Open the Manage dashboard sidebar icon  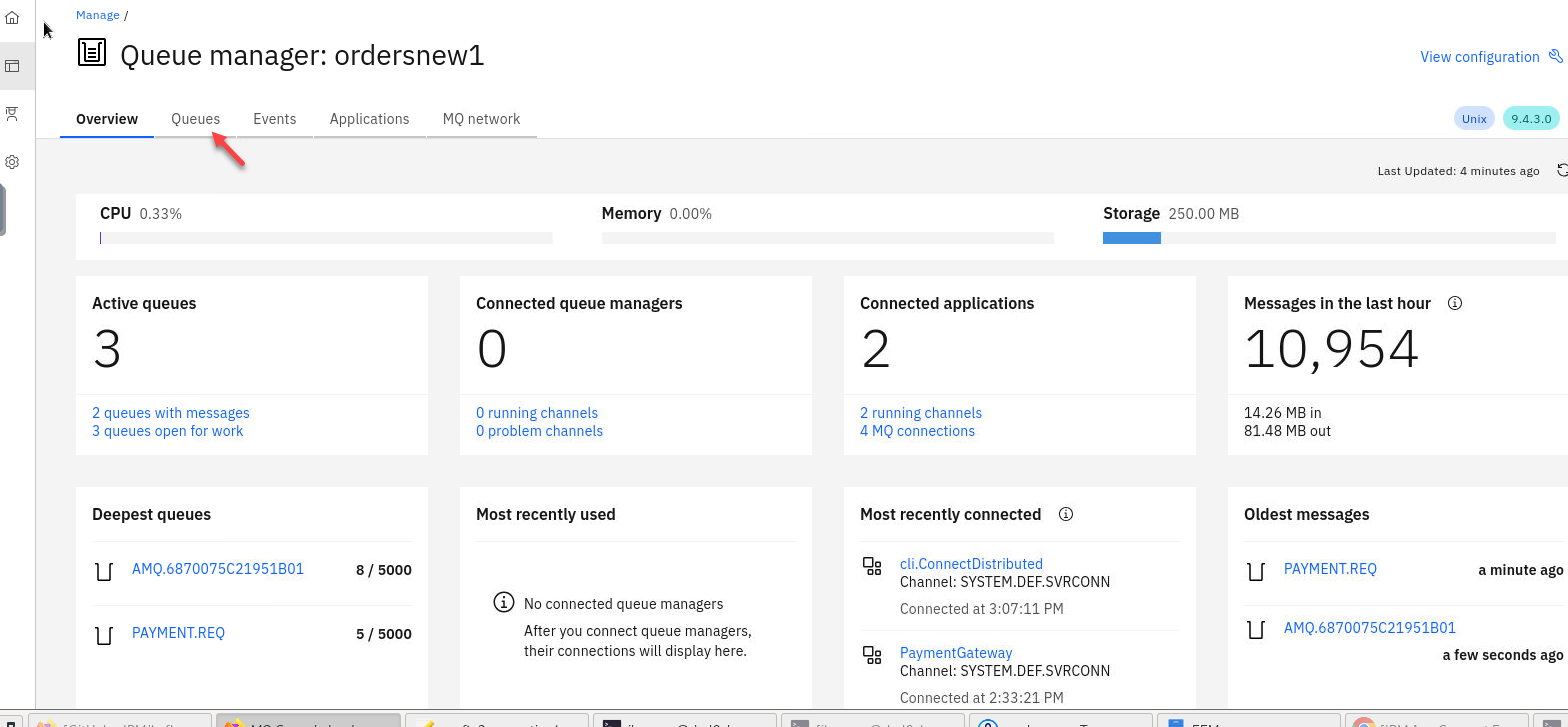[x=12, y=66]
